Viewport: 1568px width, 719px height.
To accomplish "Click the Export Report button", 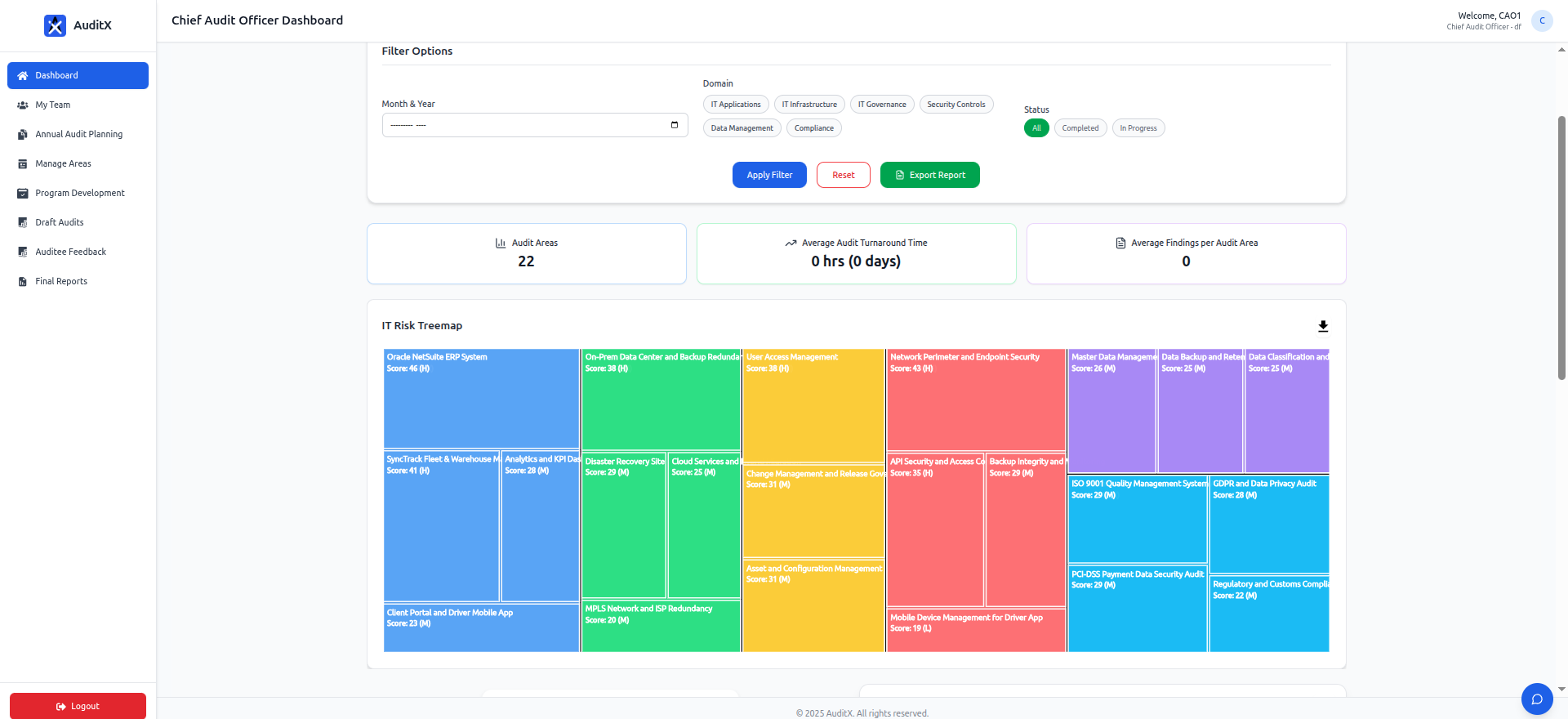I will click(x=929, y=175).
